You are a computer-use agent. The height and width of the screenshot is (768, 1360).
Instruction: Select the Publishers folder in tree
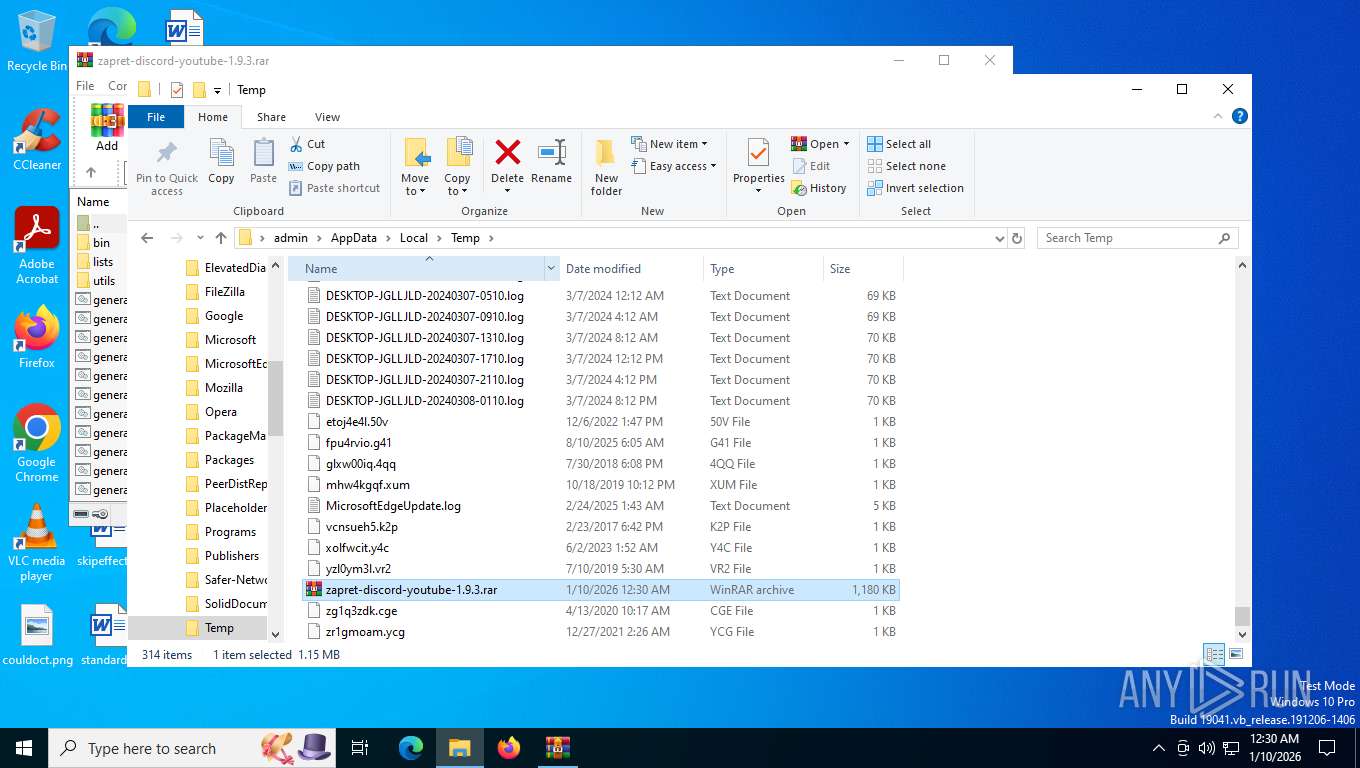coord(225,556)
